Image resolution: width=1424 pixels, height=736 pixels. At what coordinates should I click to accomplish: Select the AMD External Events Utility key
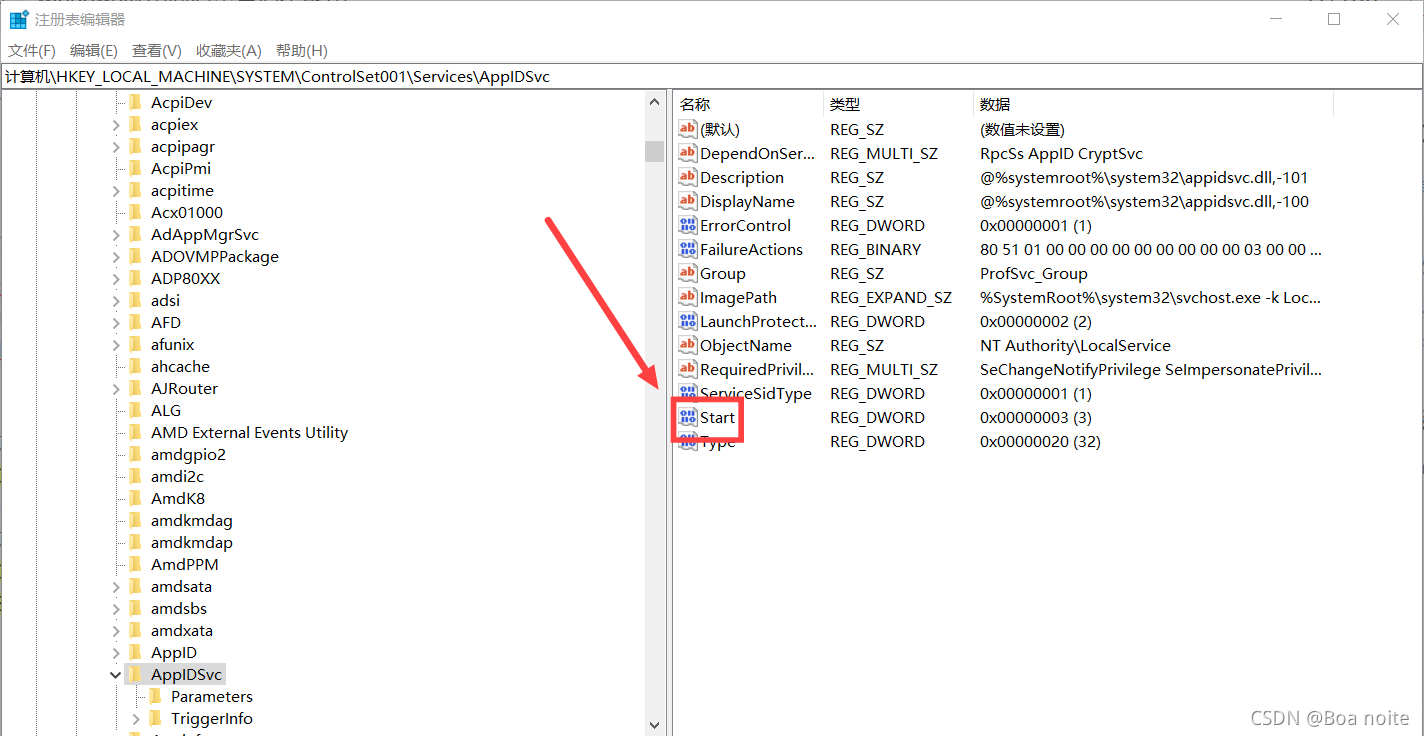tap(249, 432)
